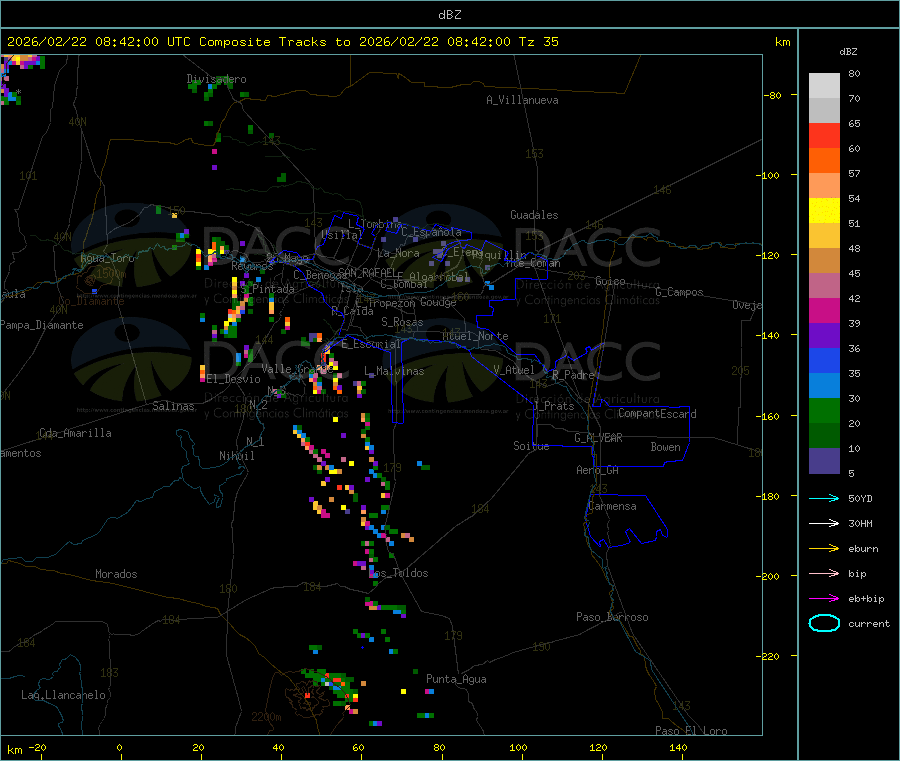Screen dimensions: 900x761
Task: Click the El_Desvio map label
Action: click(233, 379)
